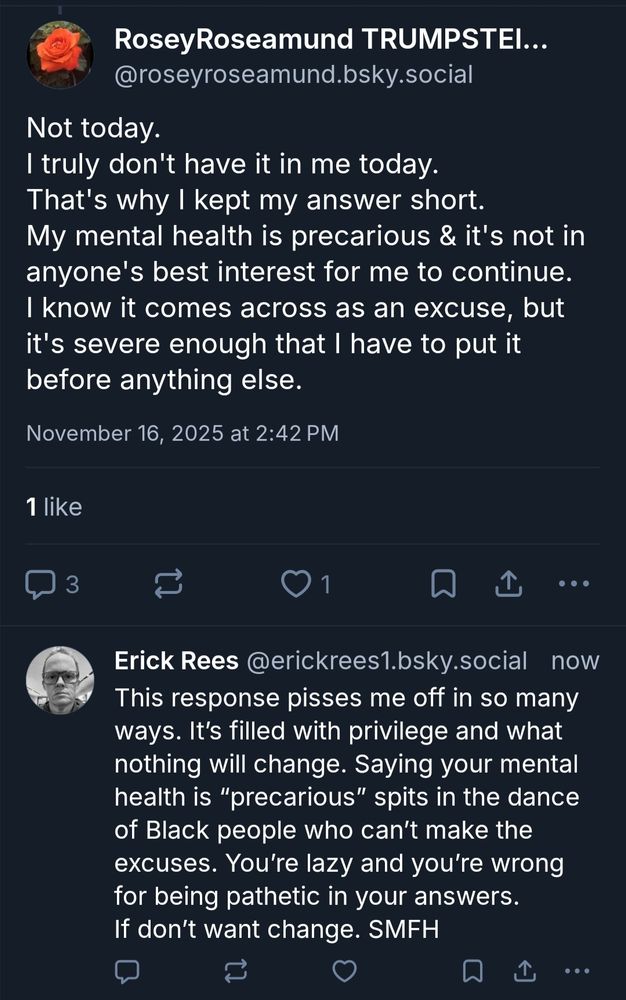Like Erick Rees's comment
The width and height of the screenshot is (626, 1000).
[344, 970]
